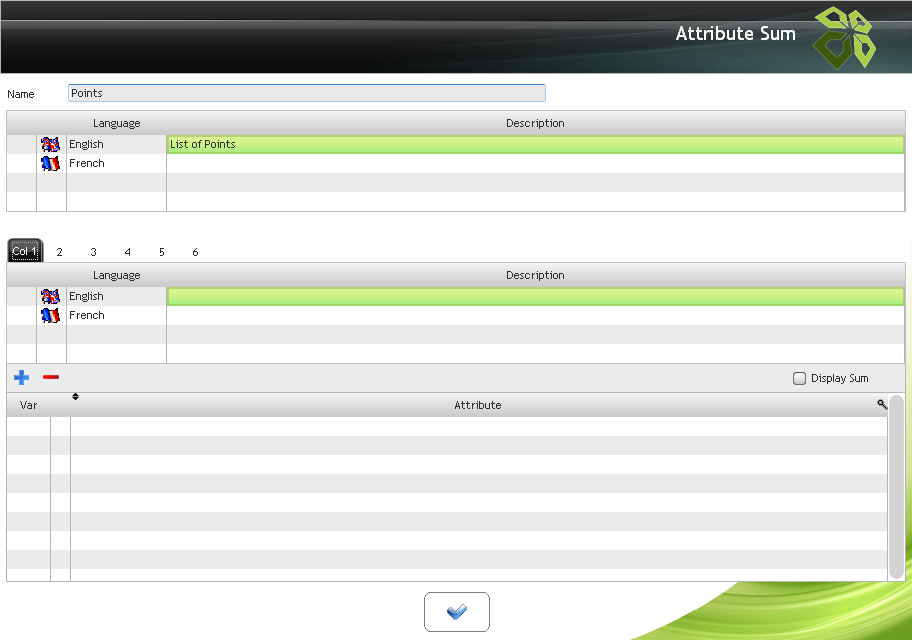Viewport: 912px width, 640px height.
Task: Click the English flag in column table
Action: pos(51,296)
